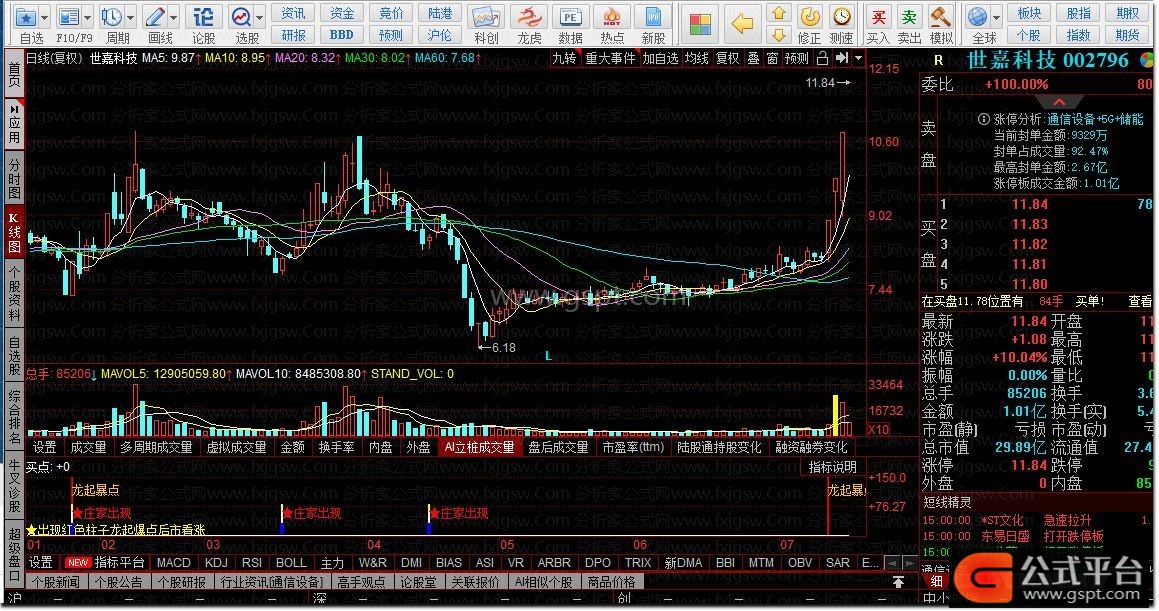Click the 周期 clock period icon
This screenshot has width=1159, height=611.
pyautogui.click(x=112, y=16)
